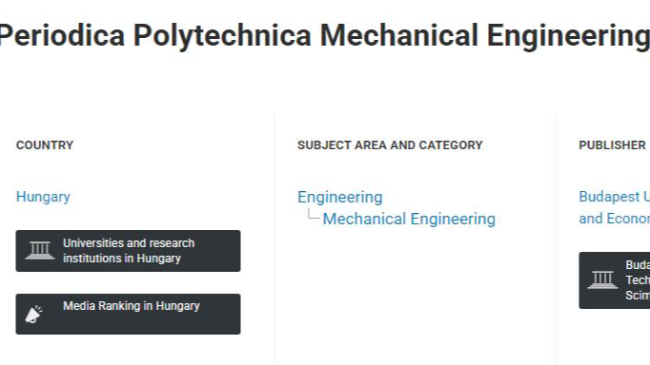
Task: Click the PUBLISHER section label
Action: coord(612,145)
